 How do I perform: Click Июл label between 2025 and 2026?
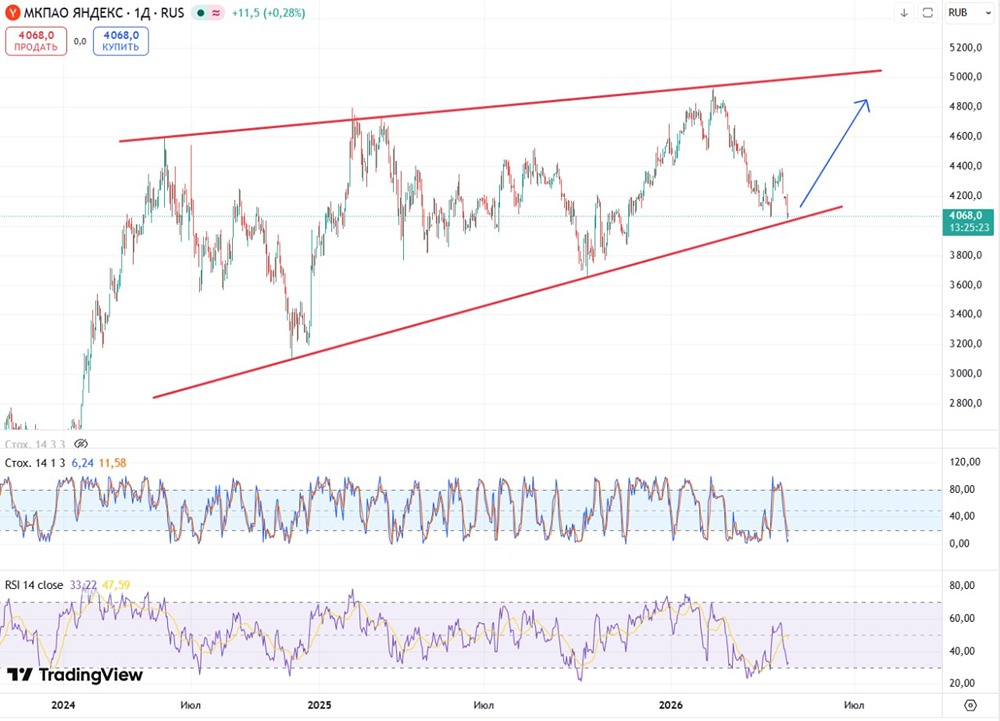pyautogui.click(x=483, y=704)
